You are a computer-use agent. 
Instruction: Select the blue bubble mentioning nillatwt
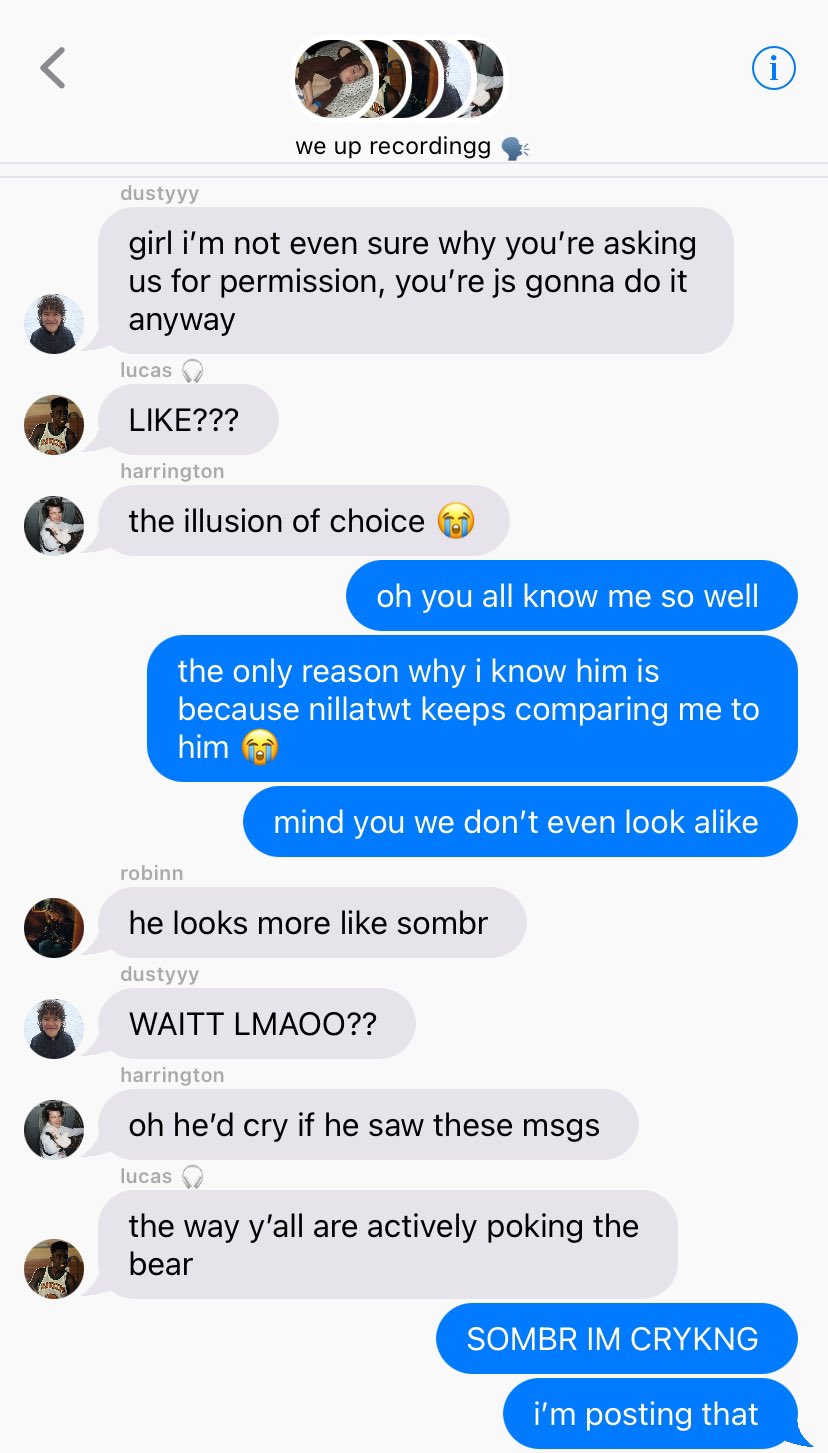(472, 709)
